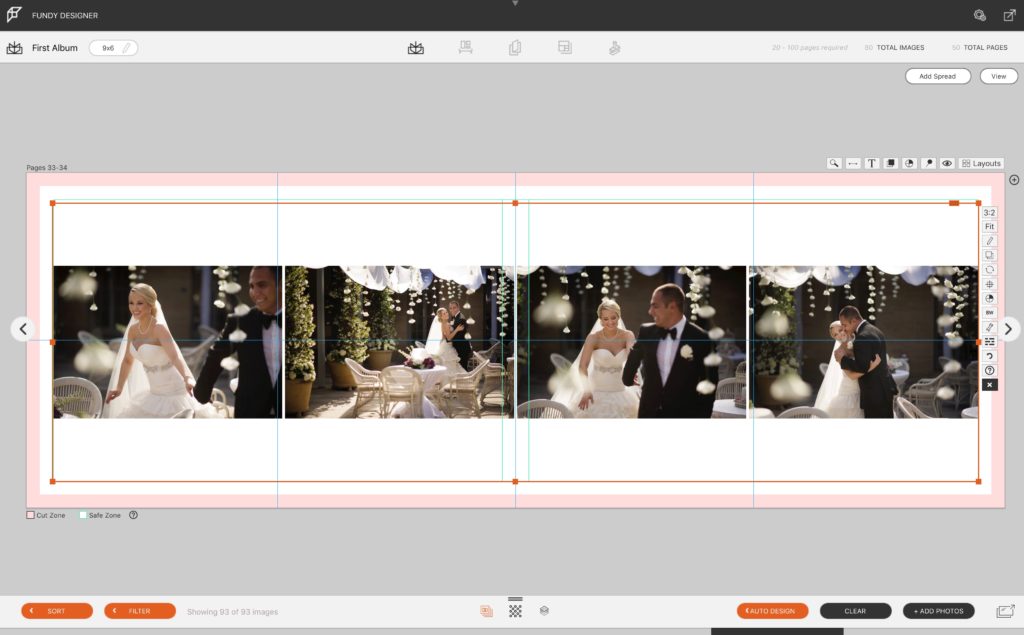Open the View button options
Screen dimensions: 1024x635
click(x=999, y=76)
